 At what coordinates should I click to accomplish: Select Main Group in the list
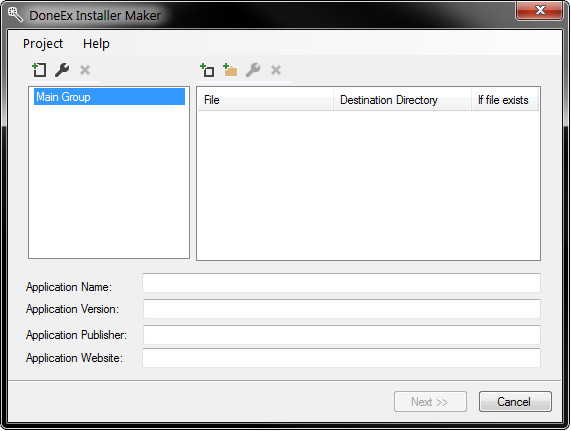coord(109,97)
